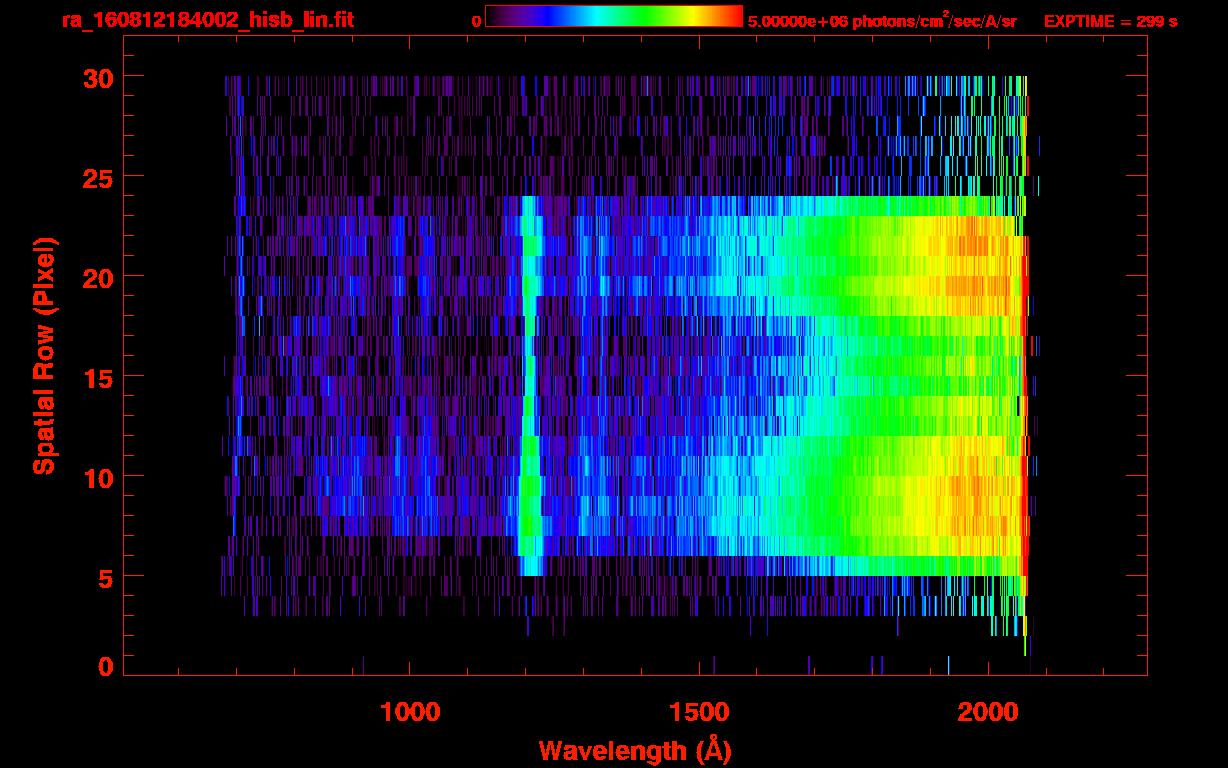Click the 2000 wavelength tick label
Image resolution: width=1228 pixels, height=768 pixels.
[x=988, y=711]
